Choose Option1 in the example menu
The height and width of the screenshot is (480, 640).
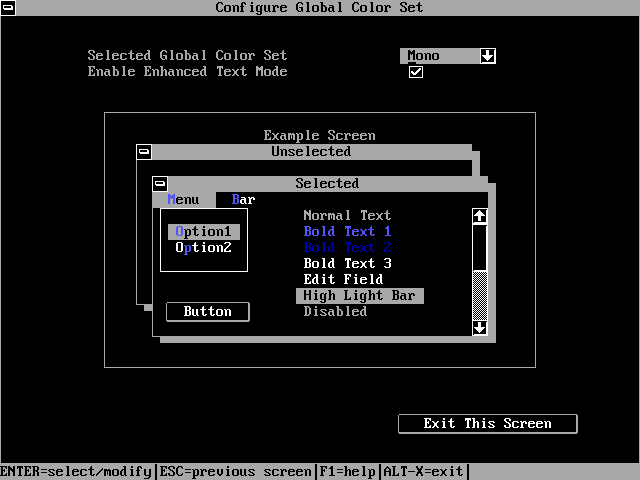(204, 232)
